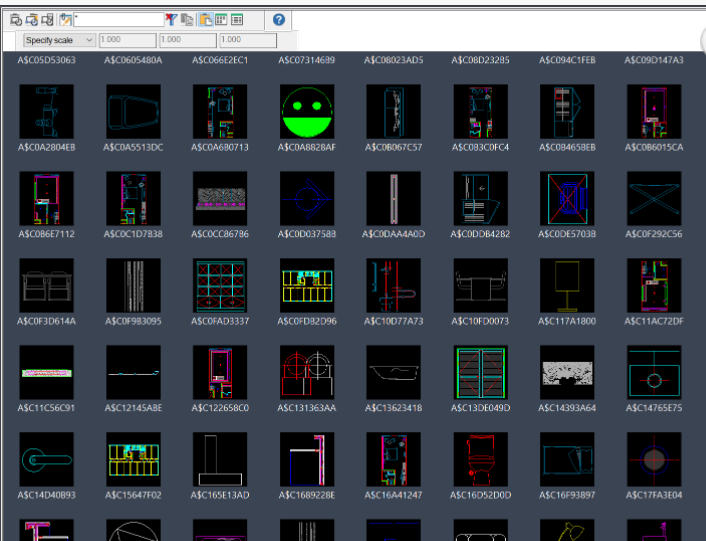Click the third block source icon in toolbar

(x=47, y=20)
